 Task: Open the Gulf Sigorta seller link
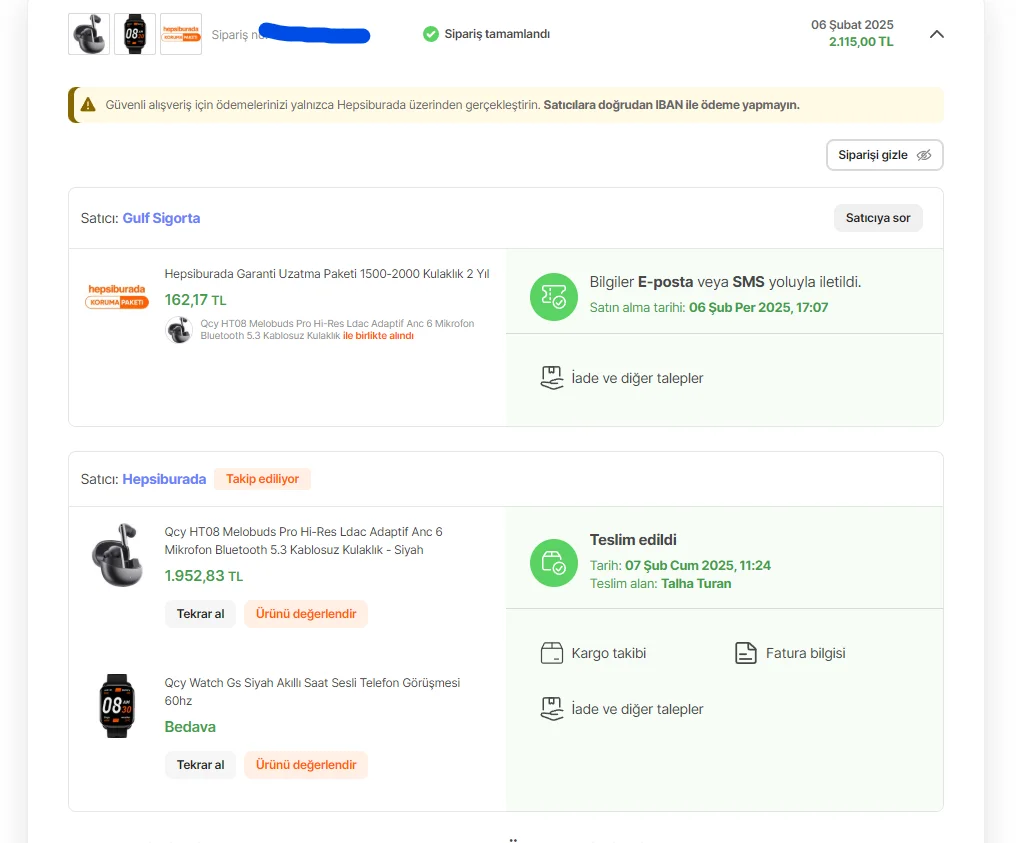(x=161, y=218)
